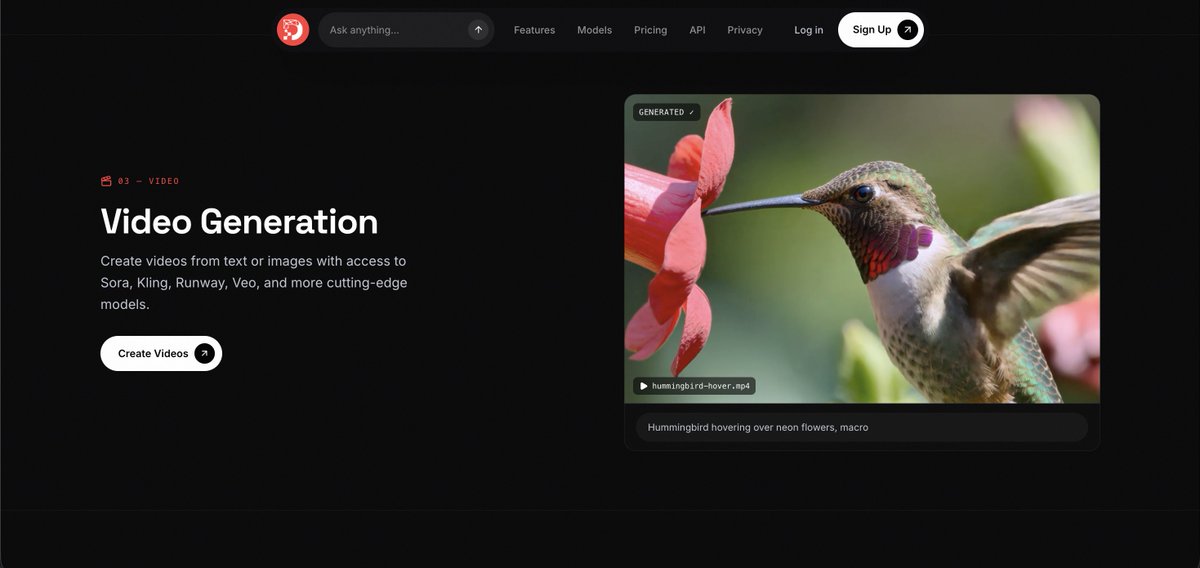Open the API nav item
This screenshot has height=568, width=1200.
[697, 30]
